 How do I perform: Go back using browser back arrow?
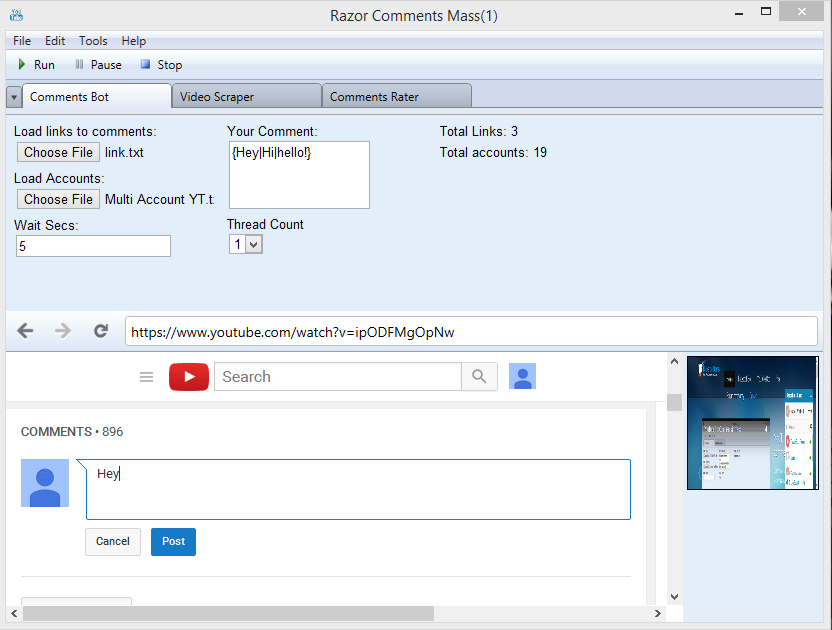[x=26, y=331]
